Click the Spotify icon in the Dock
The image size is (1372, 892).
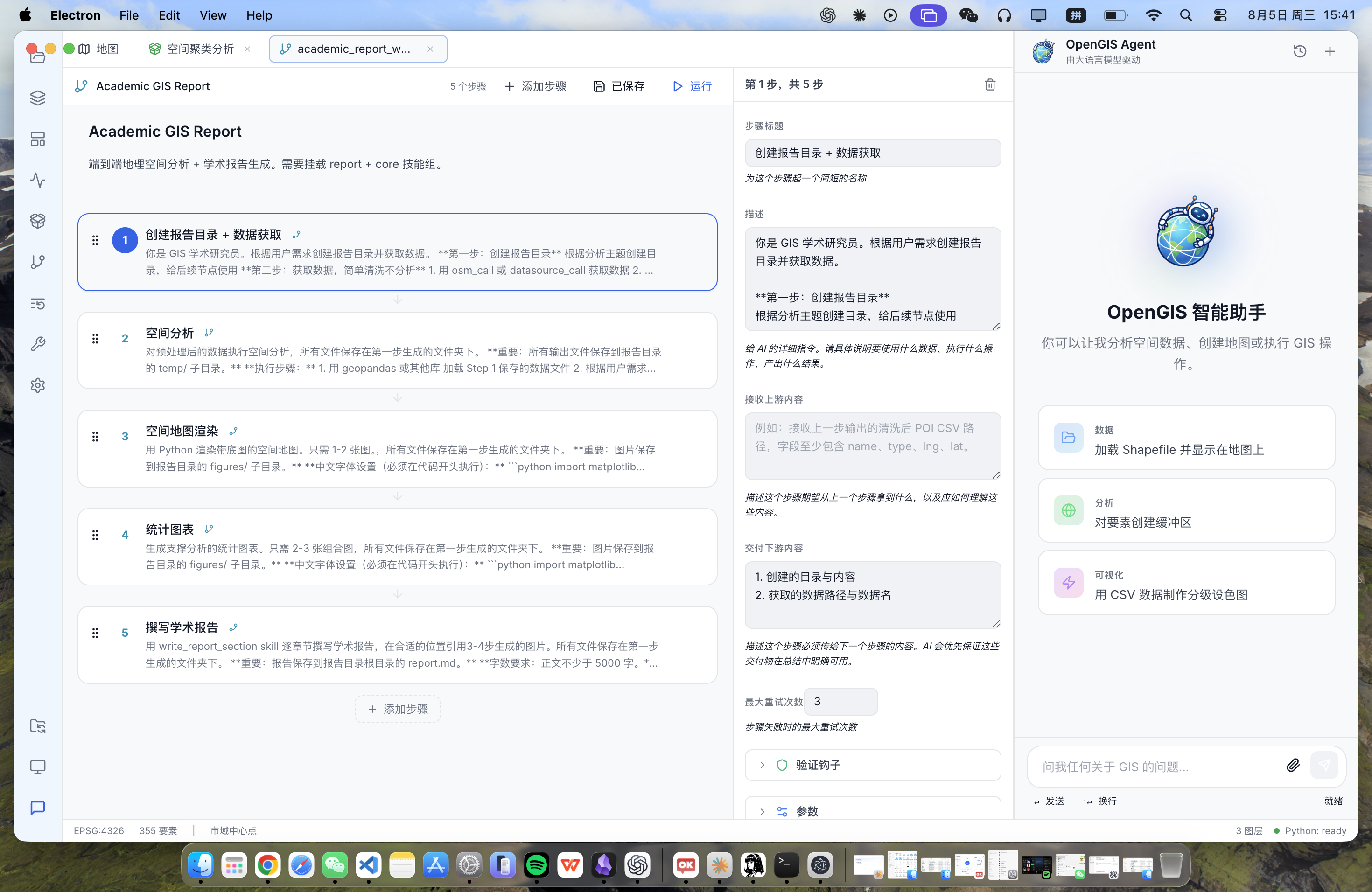537,864
